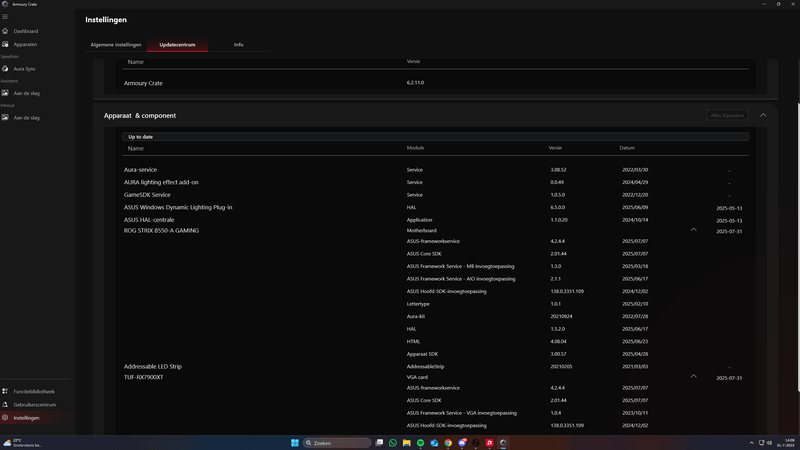
Task: Click the Alles bijwerken button
Action: (727, 115)
